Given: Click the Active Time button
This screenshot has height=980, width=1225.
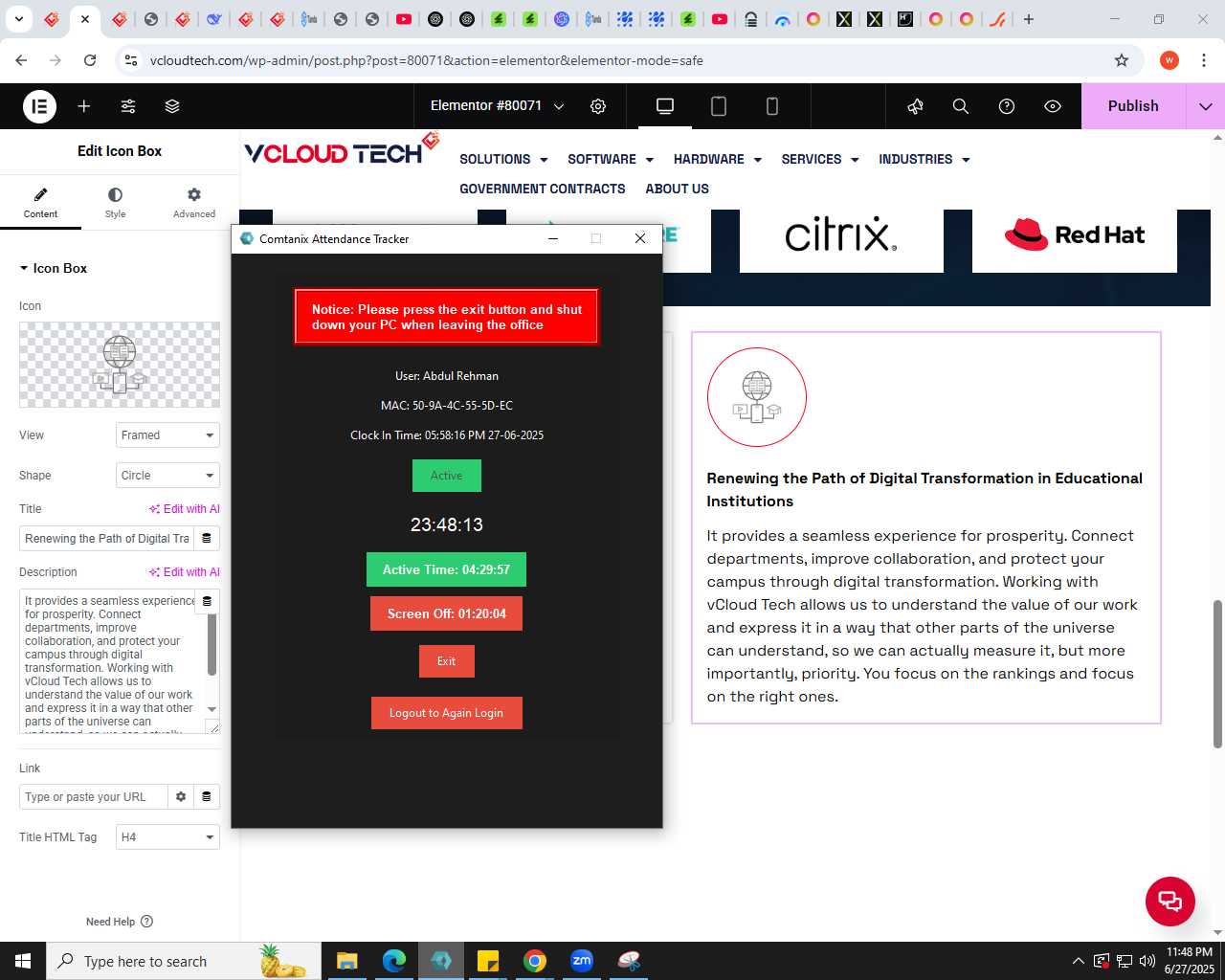Looking at the screenshot, I should point(447,569).
